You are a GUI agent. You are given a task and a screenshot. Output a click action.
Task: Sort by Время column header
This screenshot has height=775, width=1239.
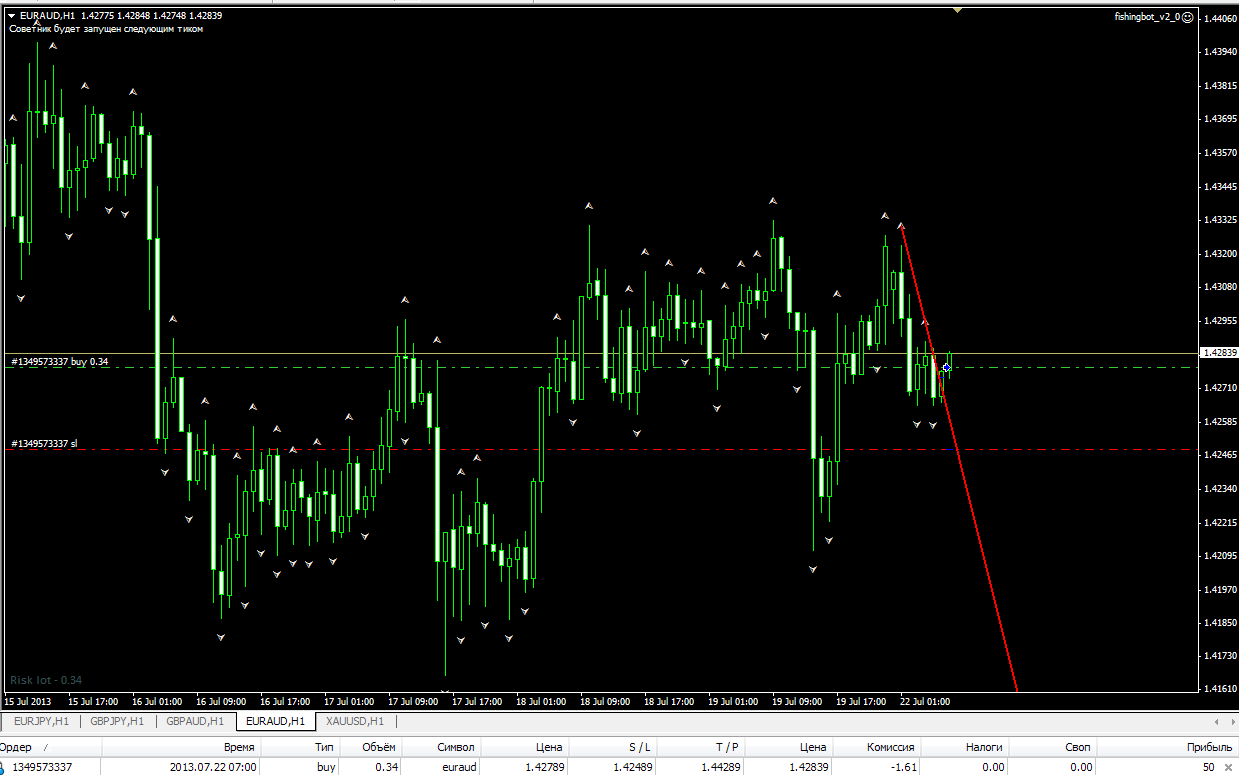point(181,747)
